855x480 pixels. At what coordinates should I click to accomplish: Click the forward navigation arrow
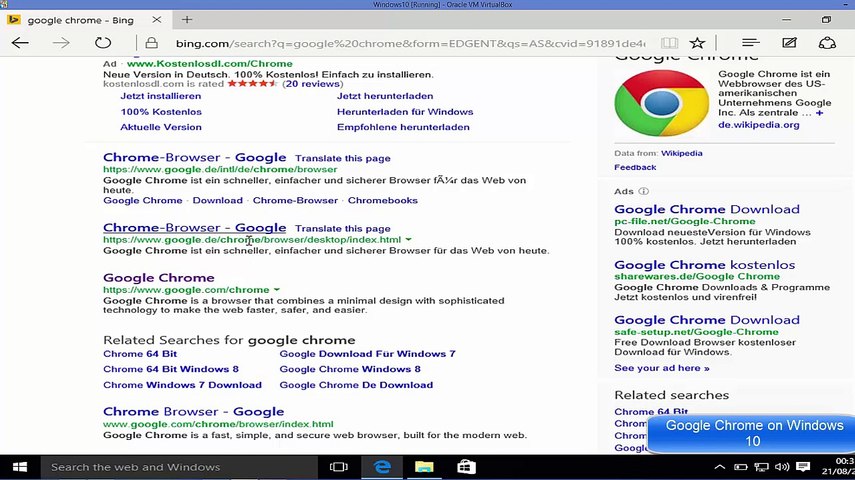tap(61, 43)
